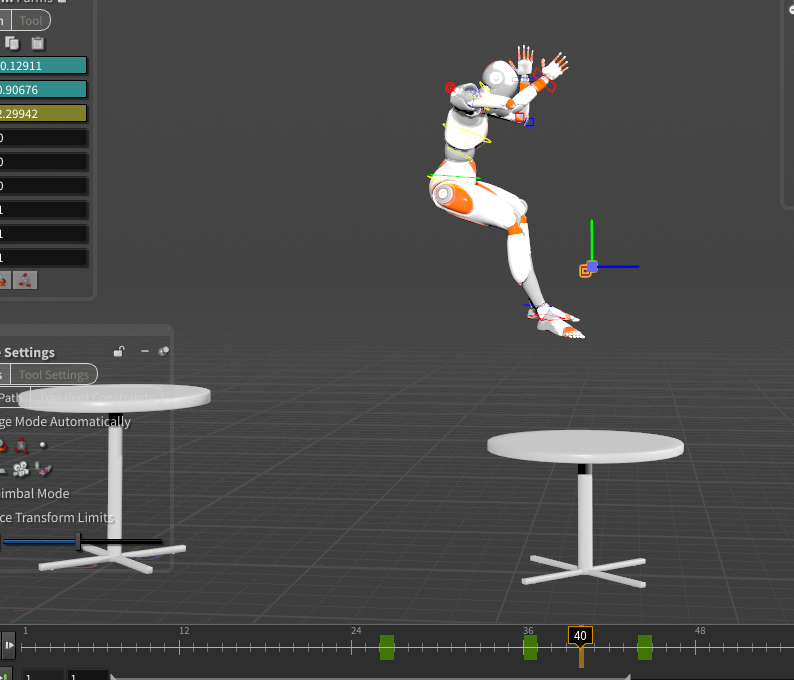Click the sphere icon in the Settings header

click(164, 351)
